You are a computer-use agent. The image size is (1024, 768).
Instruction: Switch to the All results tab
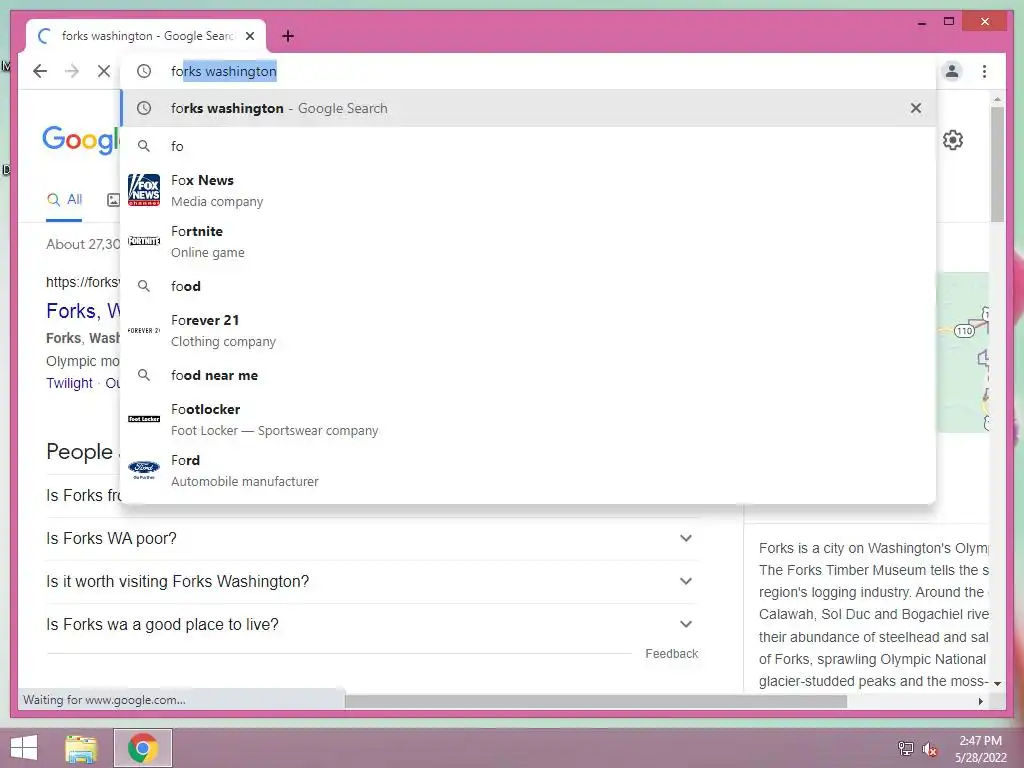(64, 200)
